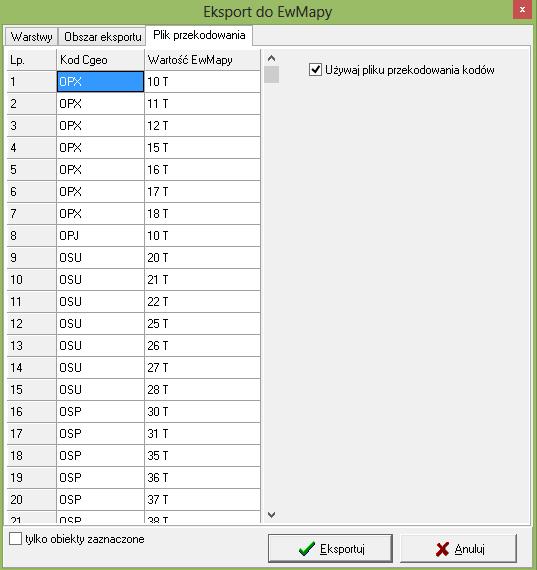
Task: Select the 21 T value cell
Action: pos(203,280)
